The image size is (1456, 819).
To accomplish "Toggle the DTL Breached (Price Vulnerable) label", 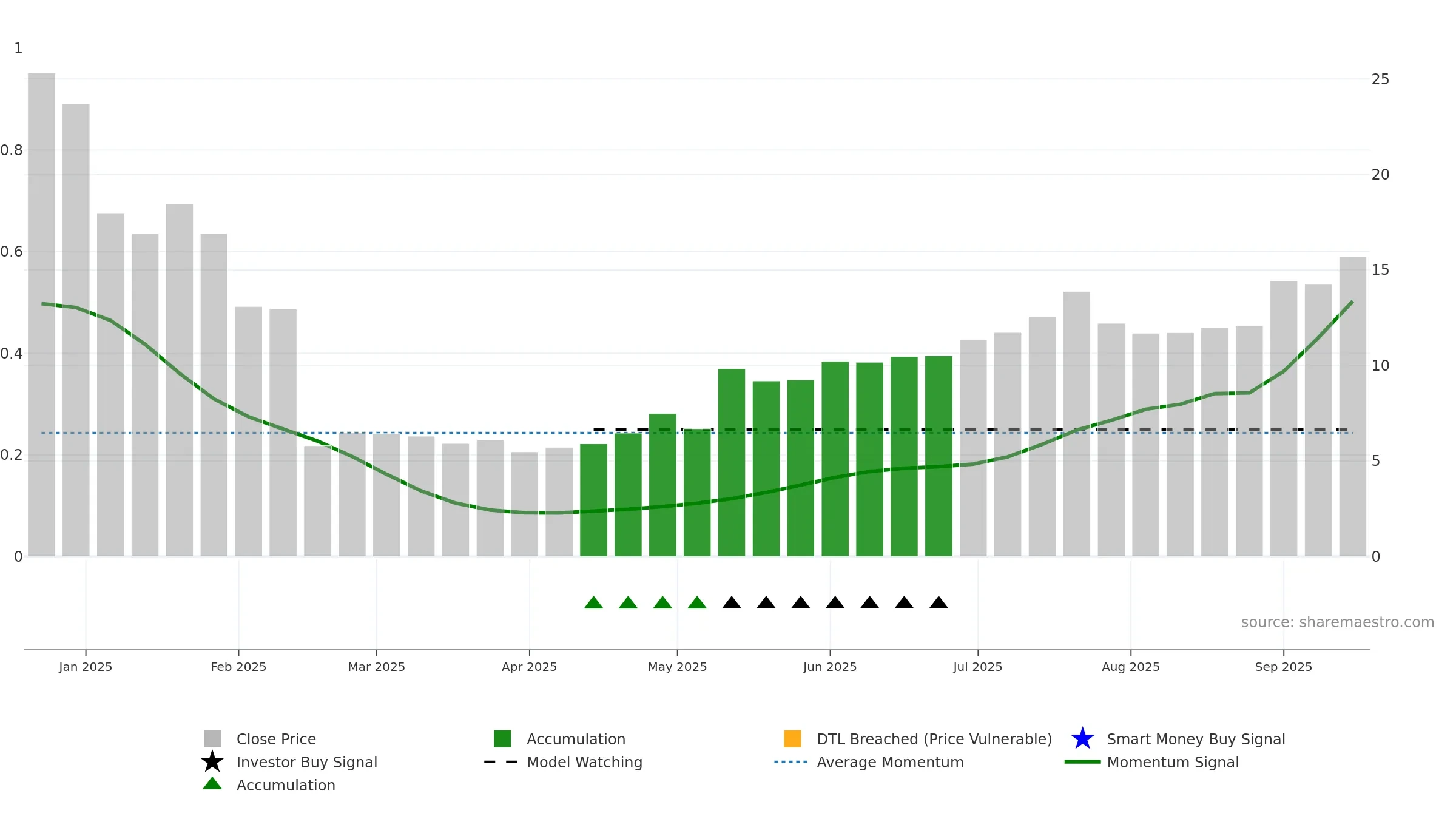I will [934, 739].
